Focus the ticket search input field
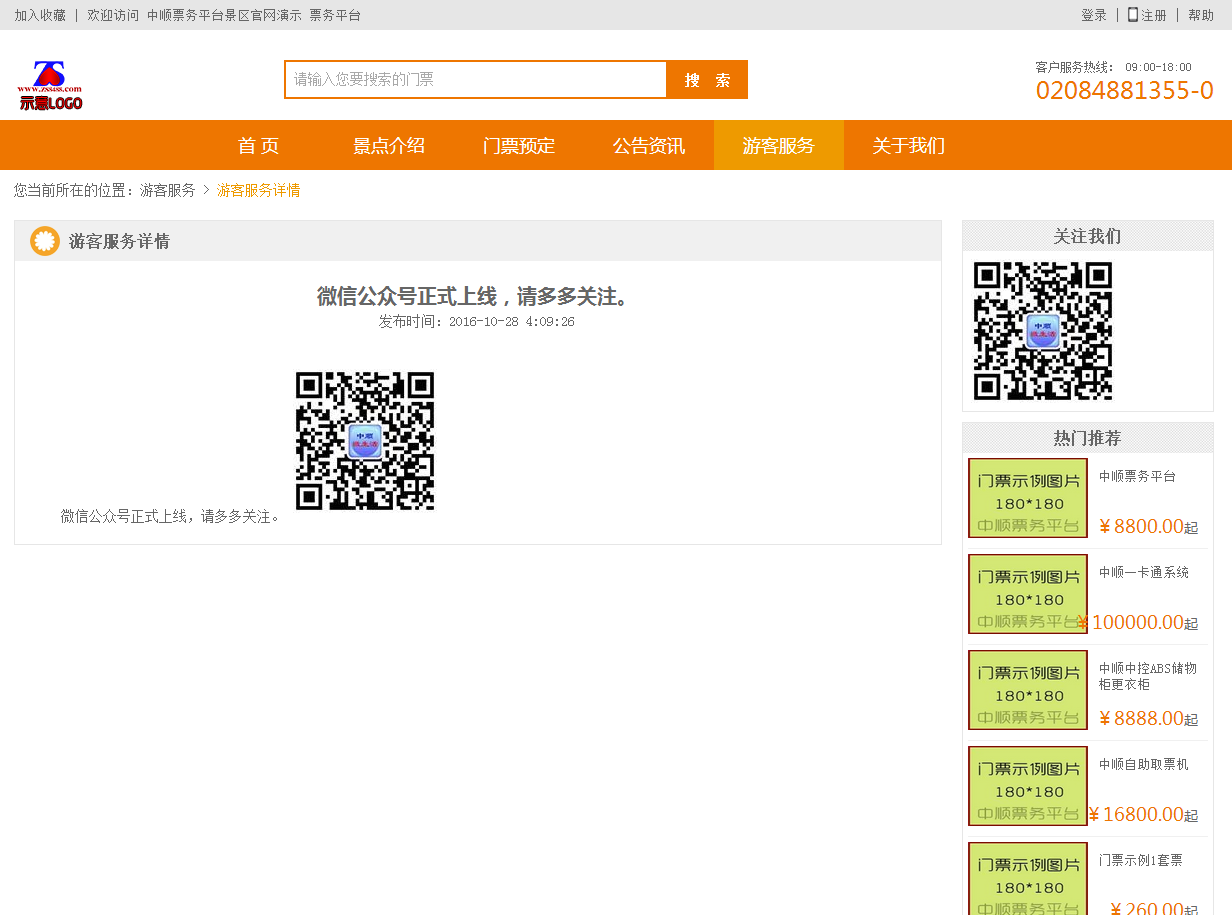This screenshot has height=915, width=1232. click(x=476, y=80)
